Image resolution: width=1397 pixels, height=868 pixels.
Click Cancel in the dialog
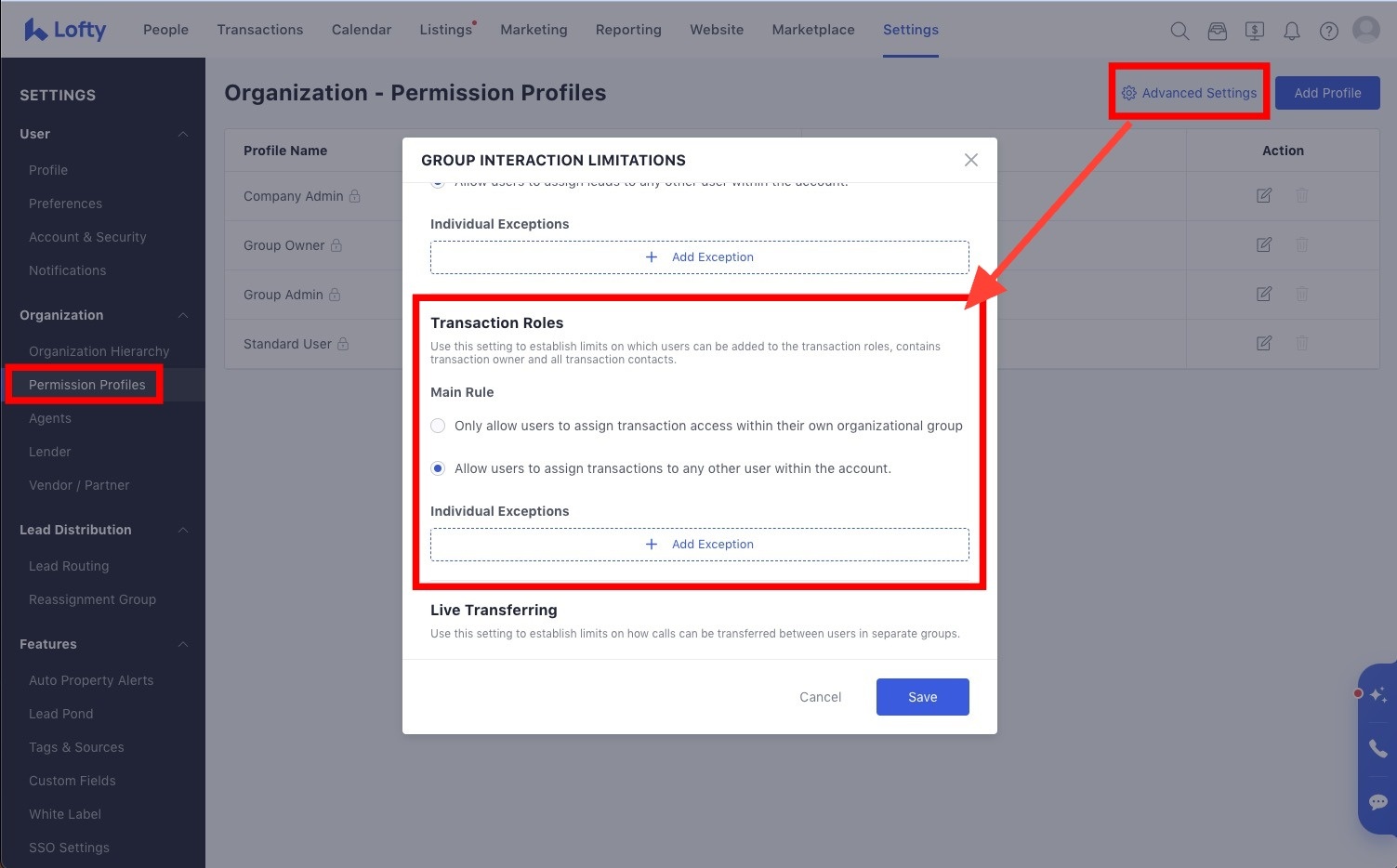(820, 697)
